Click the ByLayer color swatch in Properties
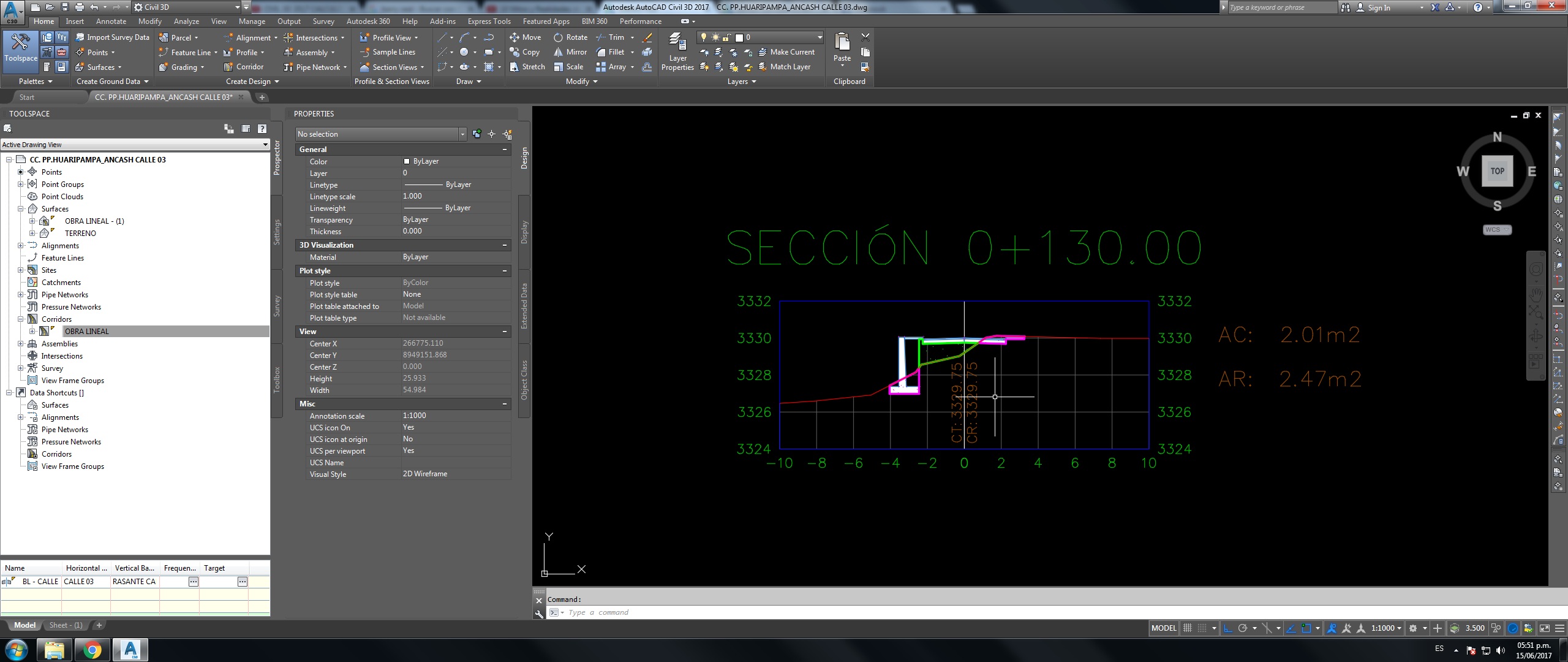 tap(408, 161)
